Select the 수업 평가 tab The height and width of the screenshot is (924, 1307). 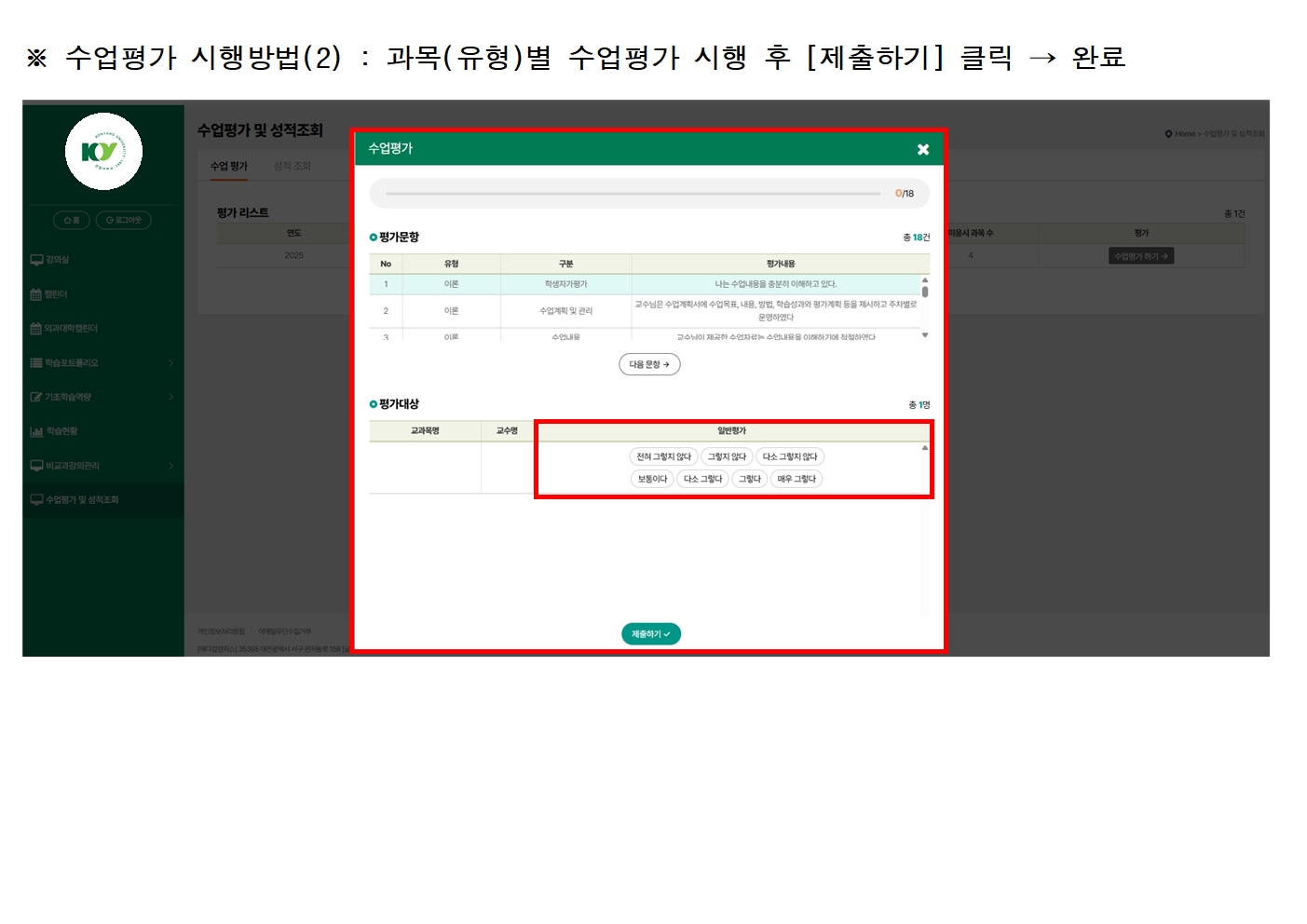point(229,167)
